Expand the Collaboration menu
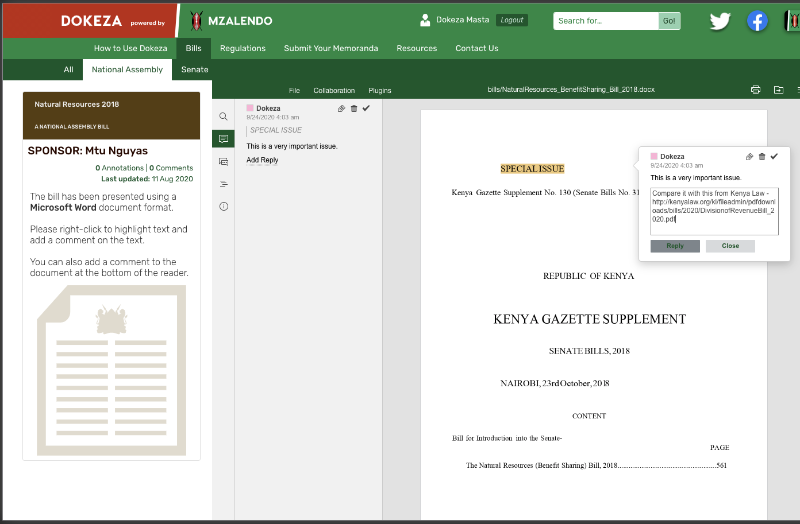Viewport: 800px width, 524px height. pyautogui.click(x=334, y=90)
